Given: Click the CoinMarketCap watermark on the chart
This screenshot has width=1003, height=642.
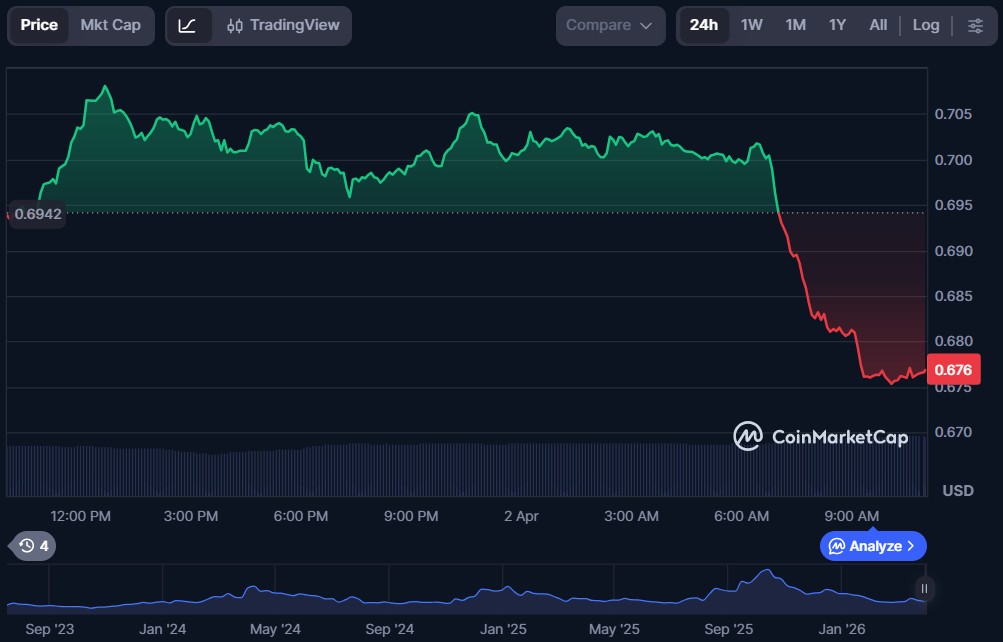Looking at the screenshot, I should [x=822, y=437].
